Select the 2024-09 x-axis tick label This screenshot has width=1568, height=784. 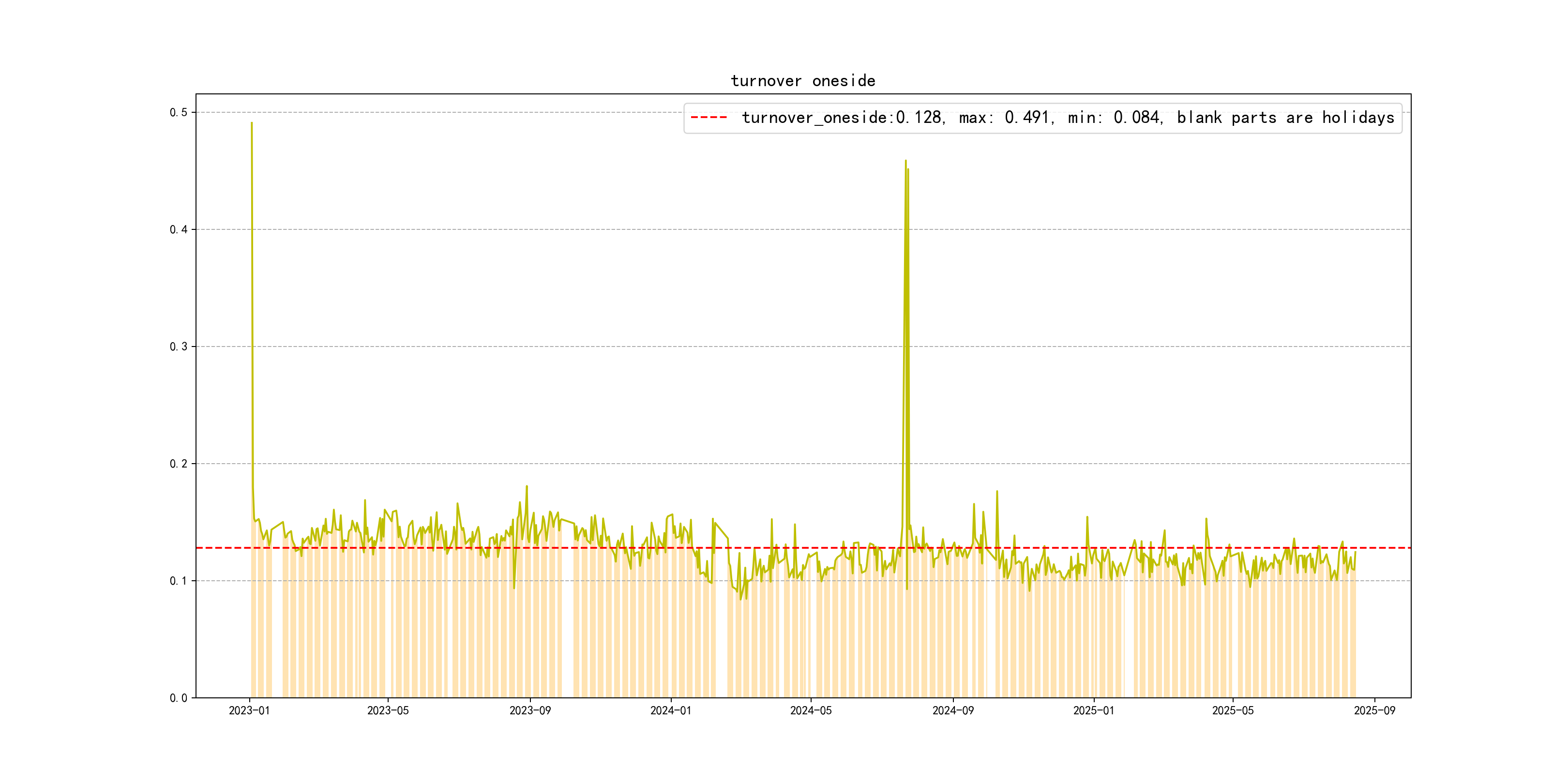click(x=952, y=710)
